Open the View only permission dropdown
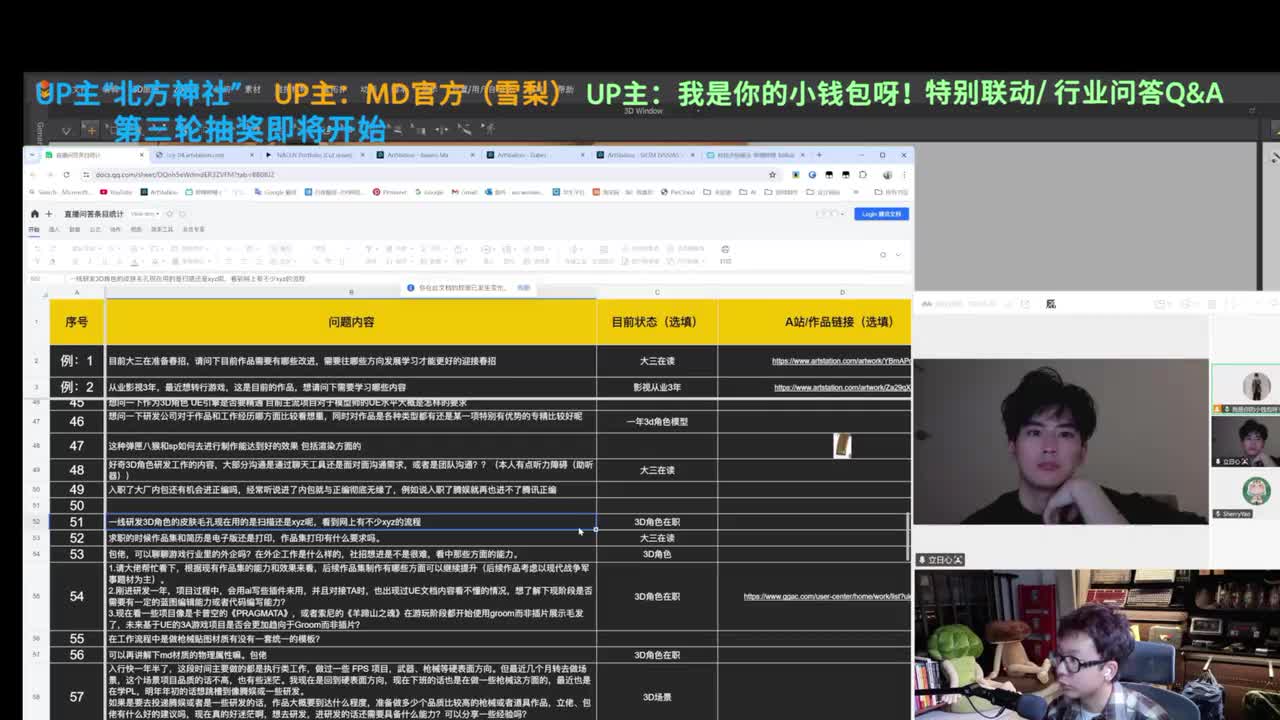Viewport: 1280px width, 720px height. [x=145, y=214]
